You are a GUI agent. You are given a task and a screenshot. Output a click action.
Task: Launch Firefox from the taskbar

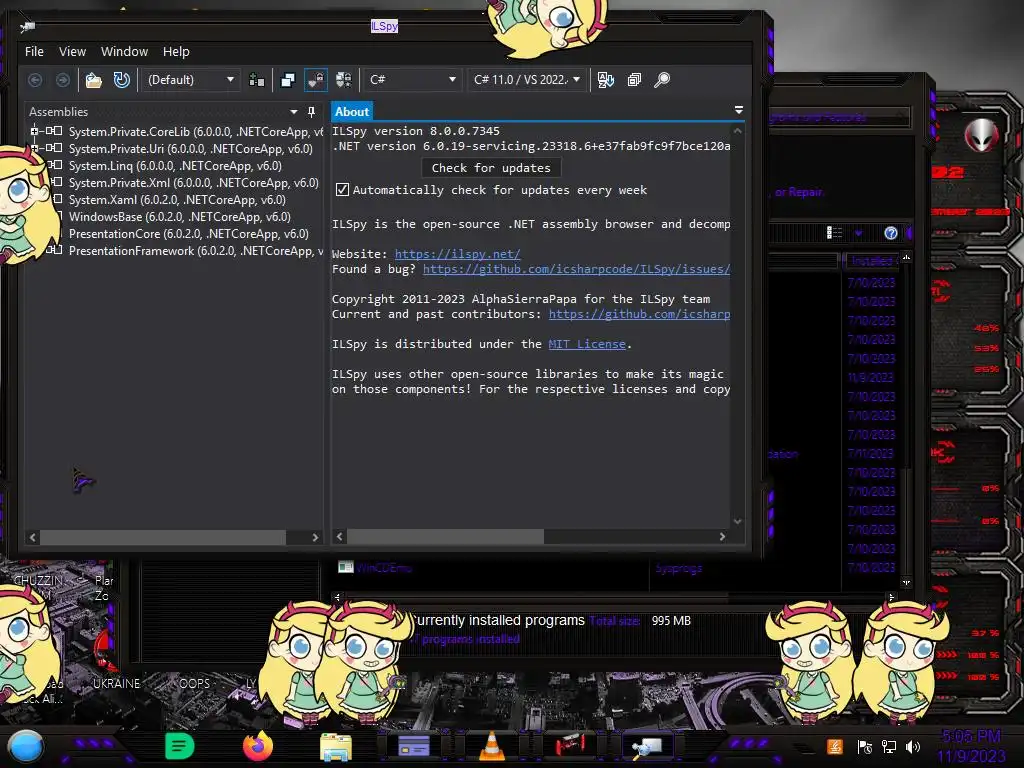point(257,746)
